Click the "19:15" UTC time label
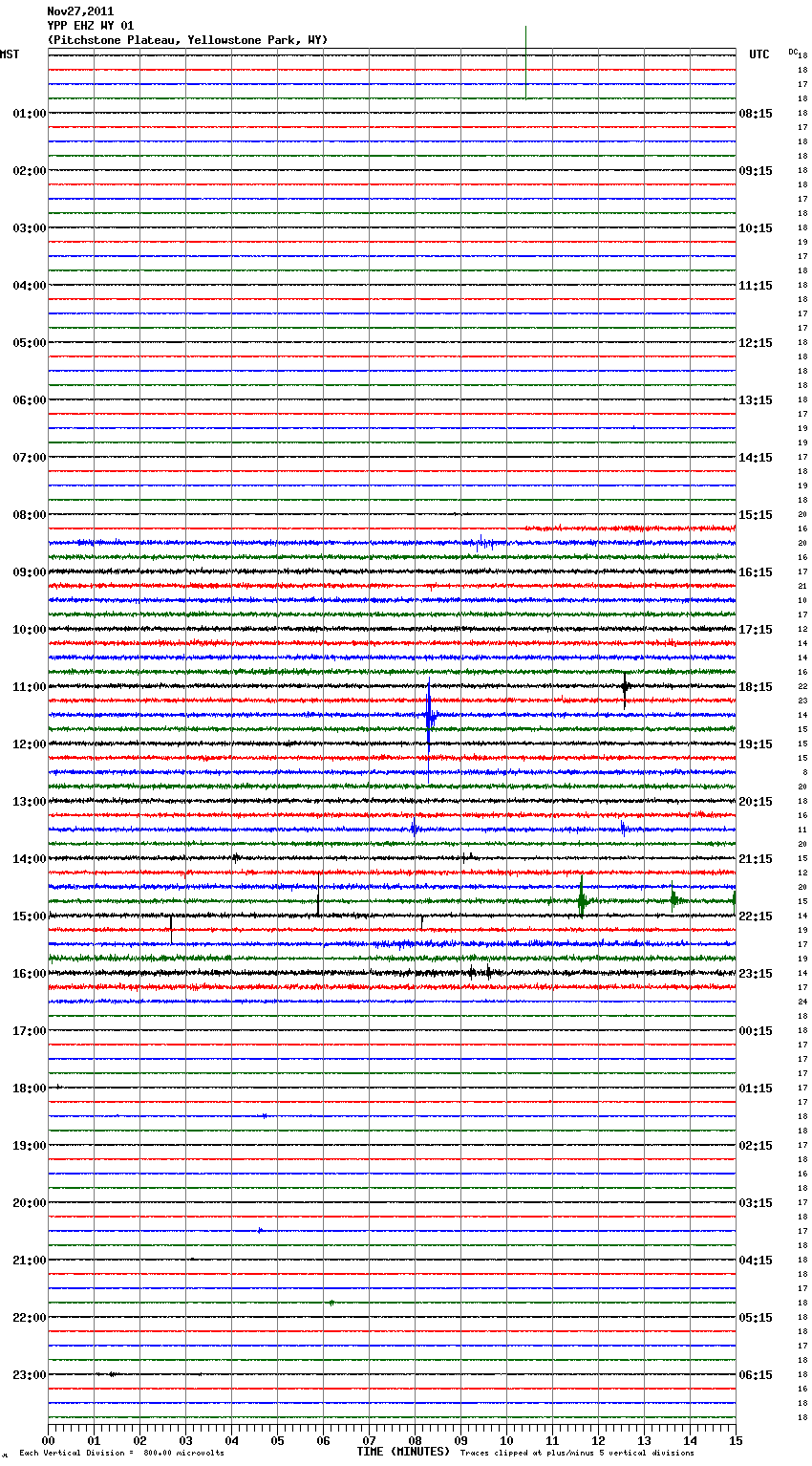 click(x=756, y=744)
